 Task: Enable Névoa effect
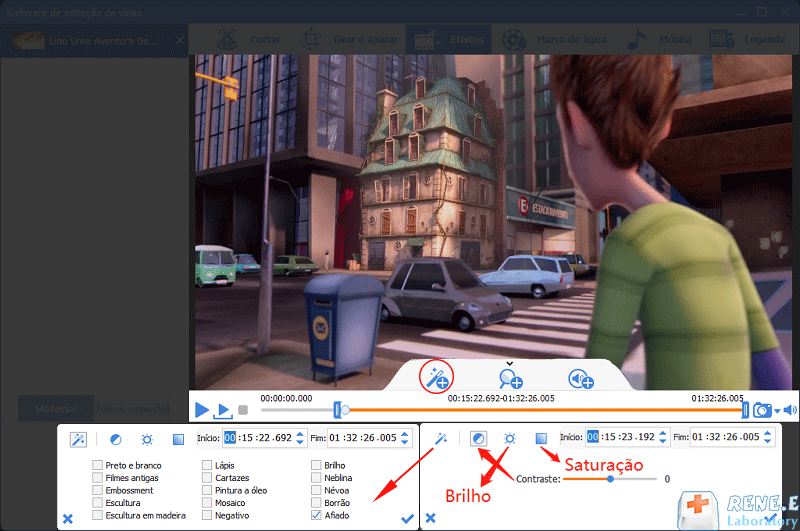tap(316, 490)
